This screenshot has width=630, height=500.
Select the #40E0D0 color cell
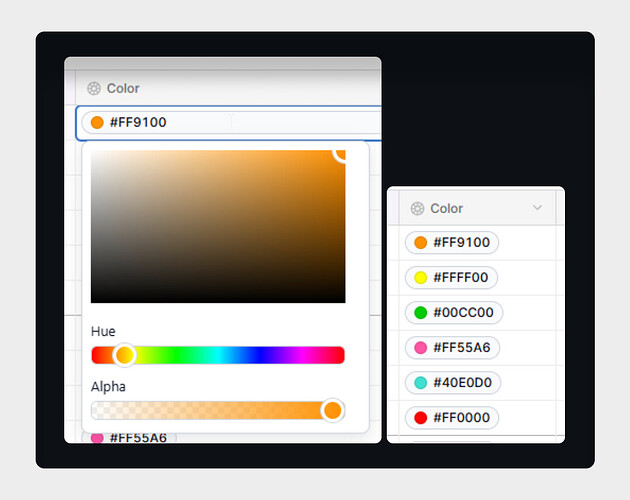coord(453,382)
